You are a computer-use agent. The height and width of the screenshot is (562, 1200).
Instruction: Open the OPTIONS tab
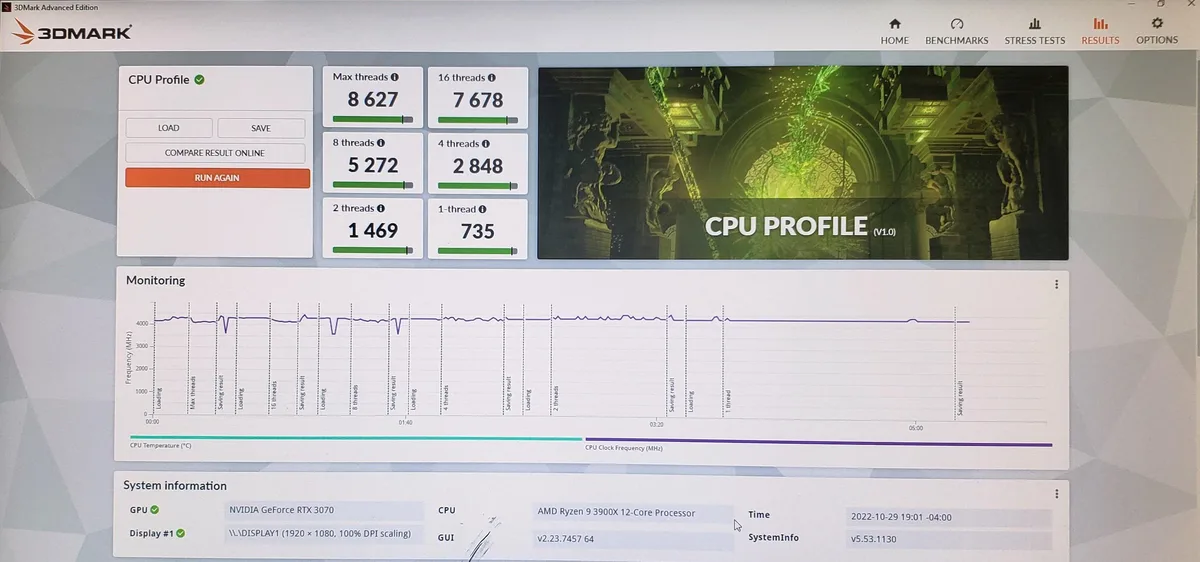[1157, 31]
